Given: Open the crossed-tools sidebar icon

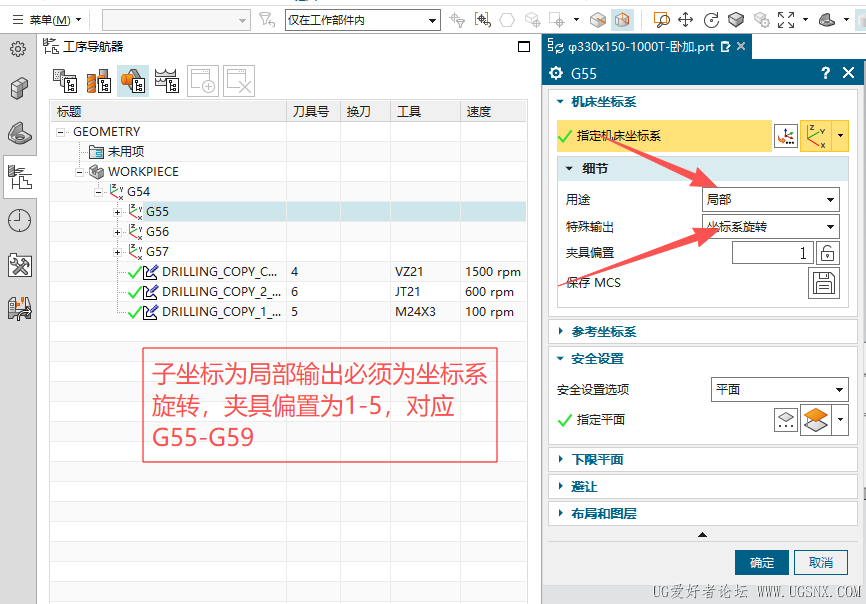Looking at the screenshot, I should [20, 266].
